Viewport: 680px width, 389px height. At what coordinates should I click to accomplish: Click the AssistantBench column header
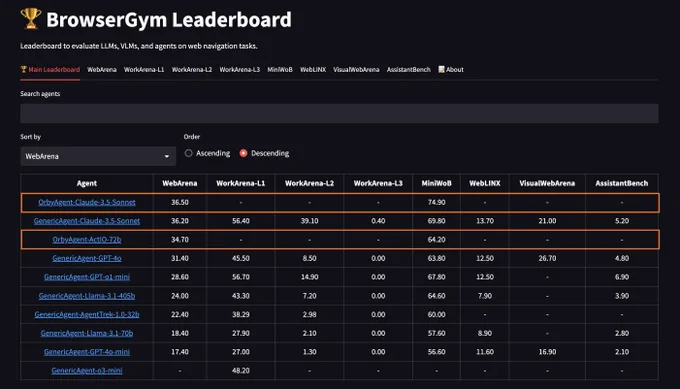tap(622, 183)
